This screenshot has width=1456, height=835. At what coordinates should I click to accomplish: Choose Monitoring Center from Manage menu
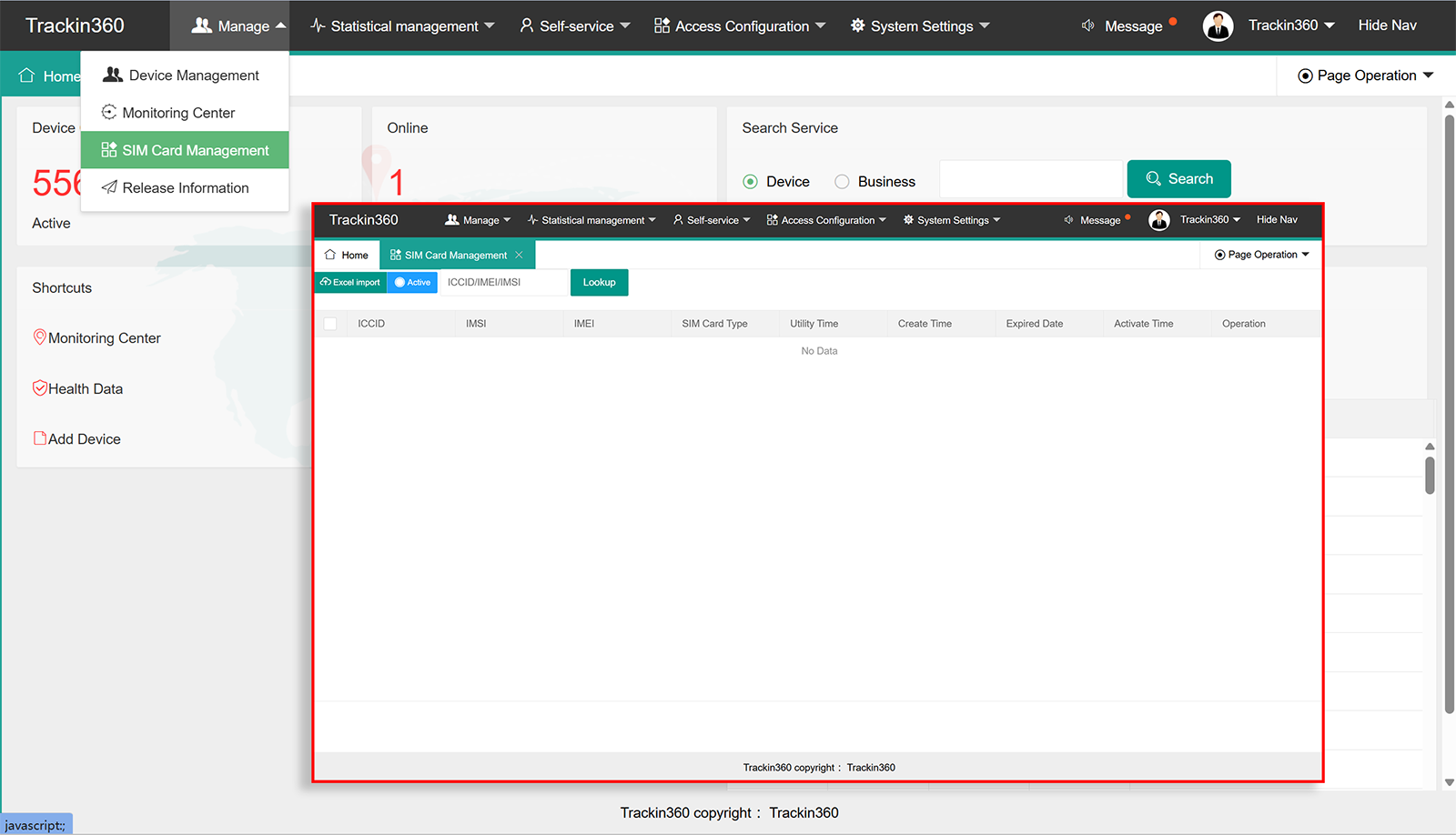tap(185, 113)
